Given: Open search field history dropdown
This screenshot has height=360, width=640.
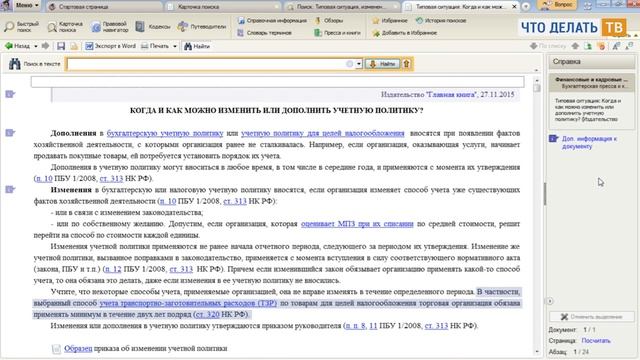Looking at the screenshot, I should coord(359,64).
